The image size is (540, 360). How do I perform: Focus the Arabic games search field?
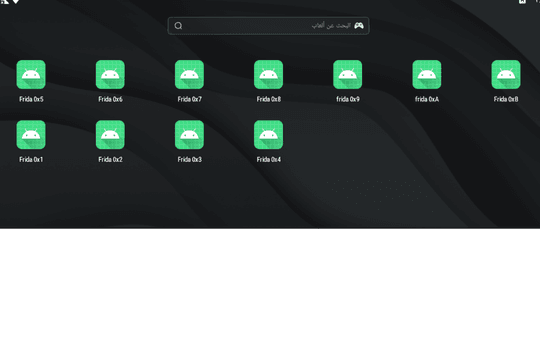point(268,26)
